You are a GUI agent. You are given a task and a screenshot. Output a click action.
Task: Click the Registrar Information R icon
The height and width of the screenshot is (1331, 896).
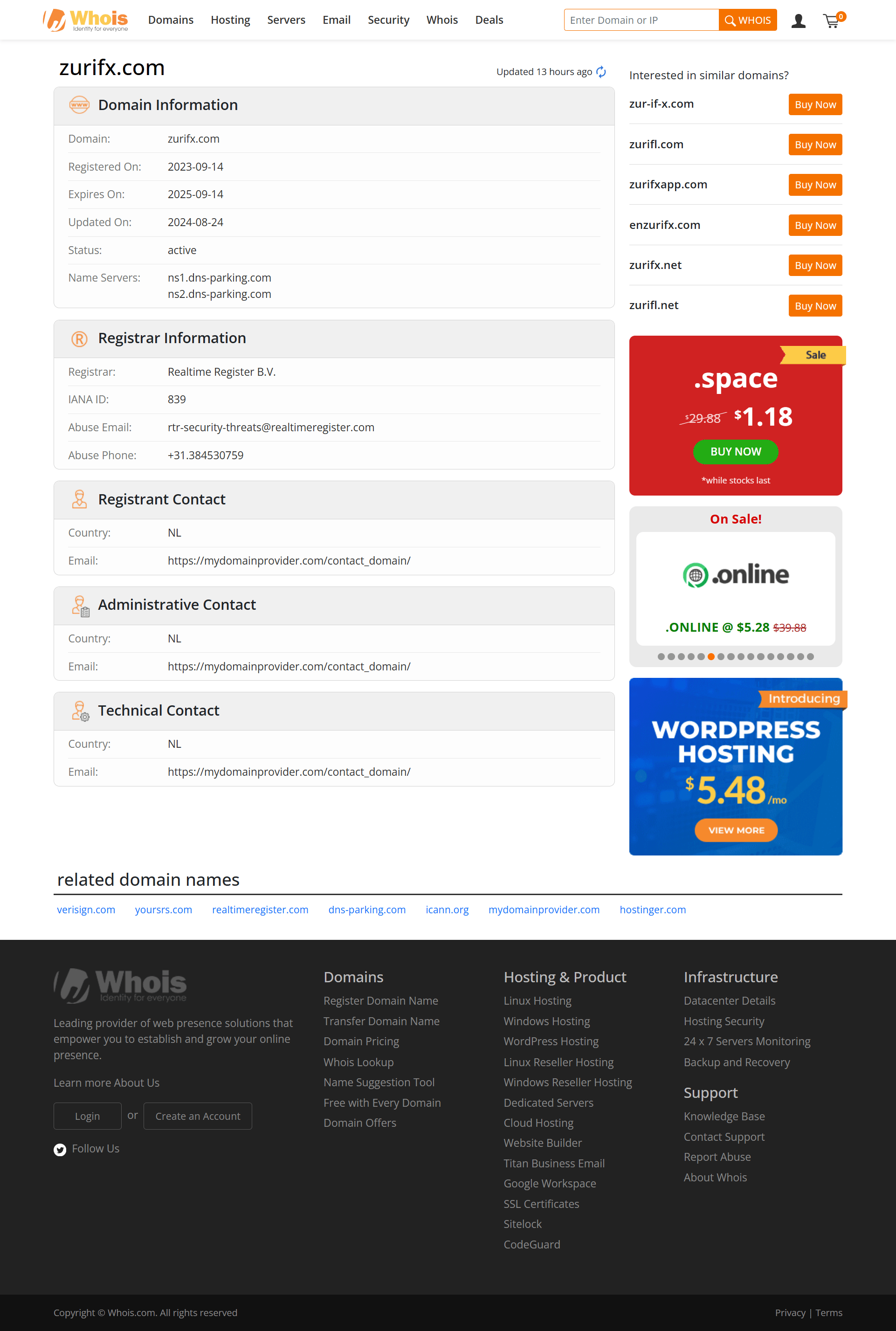[x=79, y=339]
